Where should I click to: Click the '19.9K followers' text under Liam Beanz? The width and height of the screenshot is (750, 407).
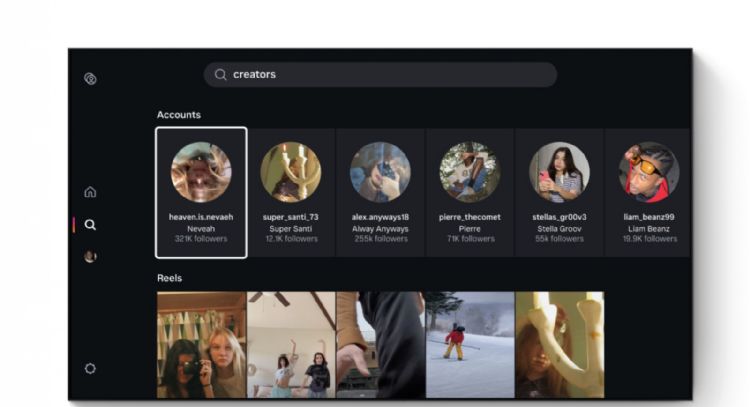coord(650,239)
